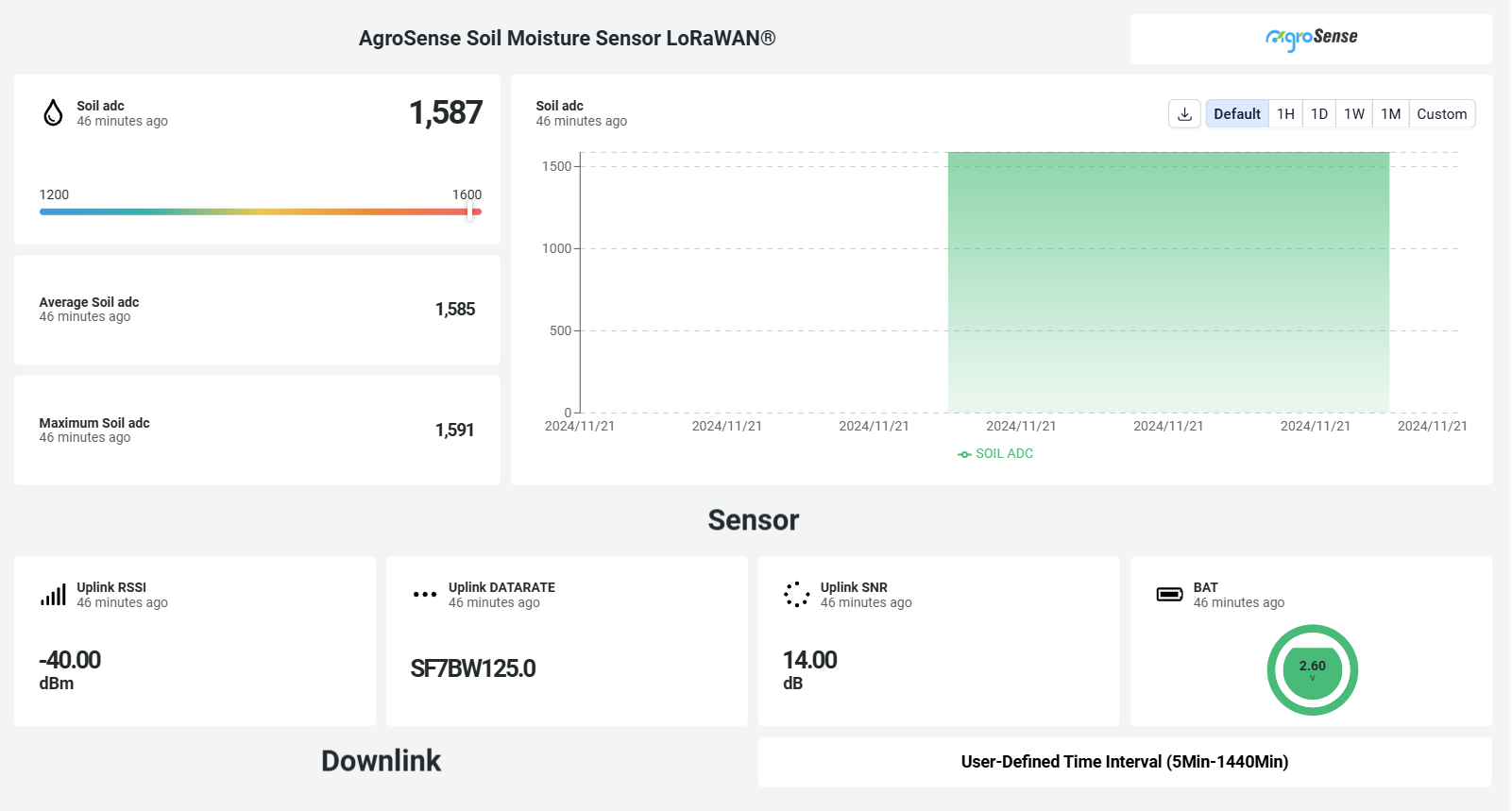The image size is (1512, 811).
Task: Click the 1000 y-axis label
Action: click(556, 248)
